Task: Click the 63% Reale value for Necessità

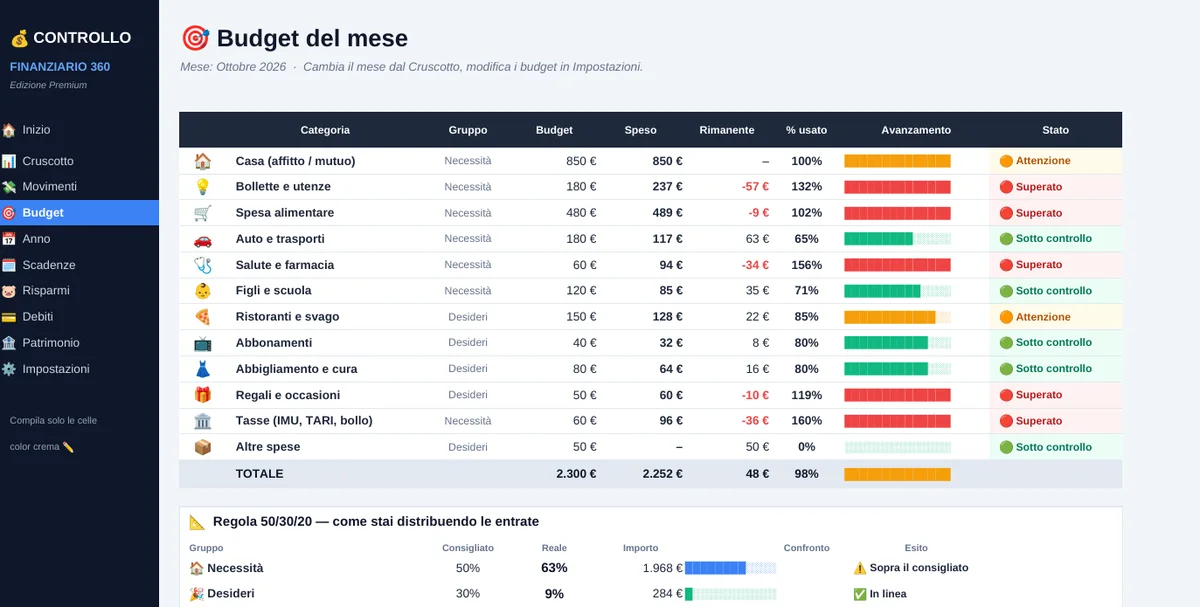Action: point(554,568)
